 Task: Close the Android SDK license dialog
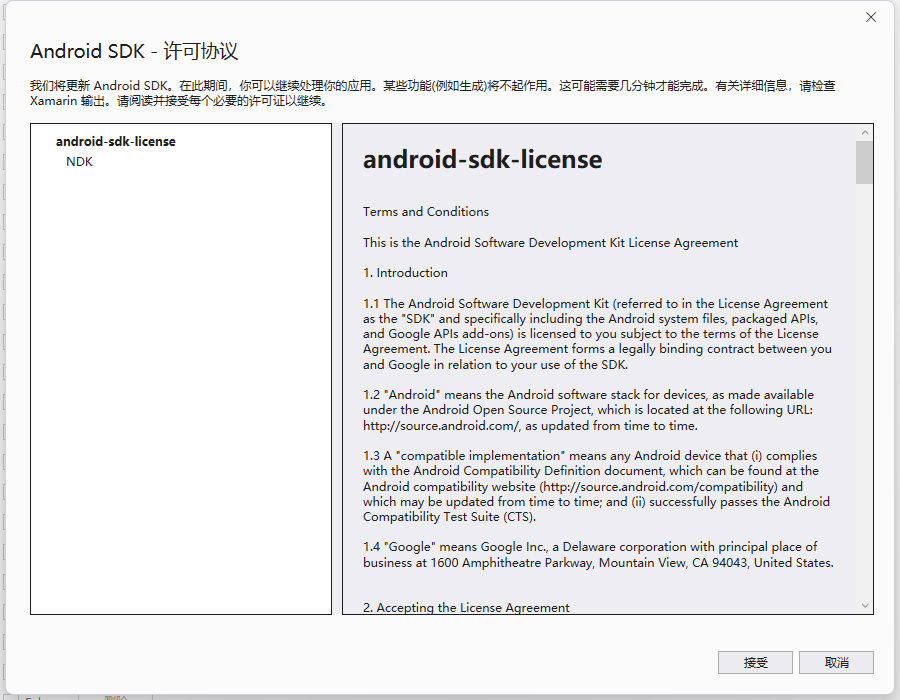point(870,16)
